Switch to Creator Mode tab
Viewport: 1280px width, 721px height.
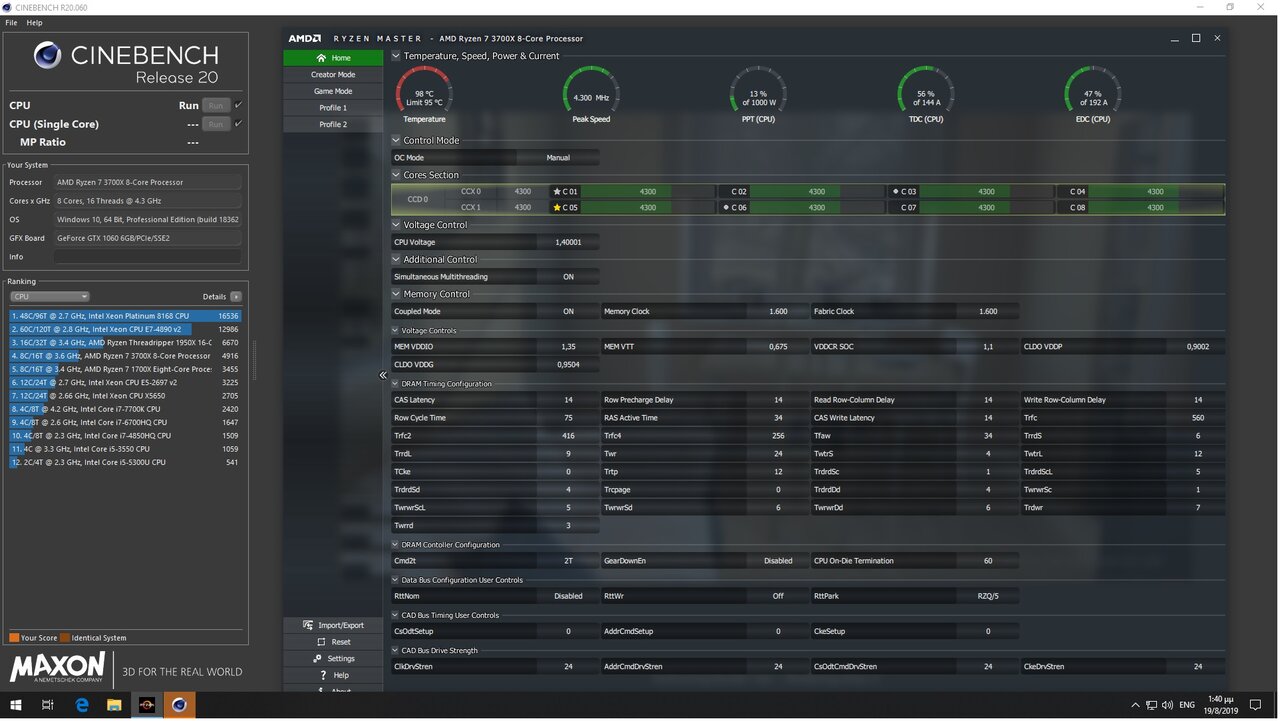pyautogui.click(x=332, y=74)
